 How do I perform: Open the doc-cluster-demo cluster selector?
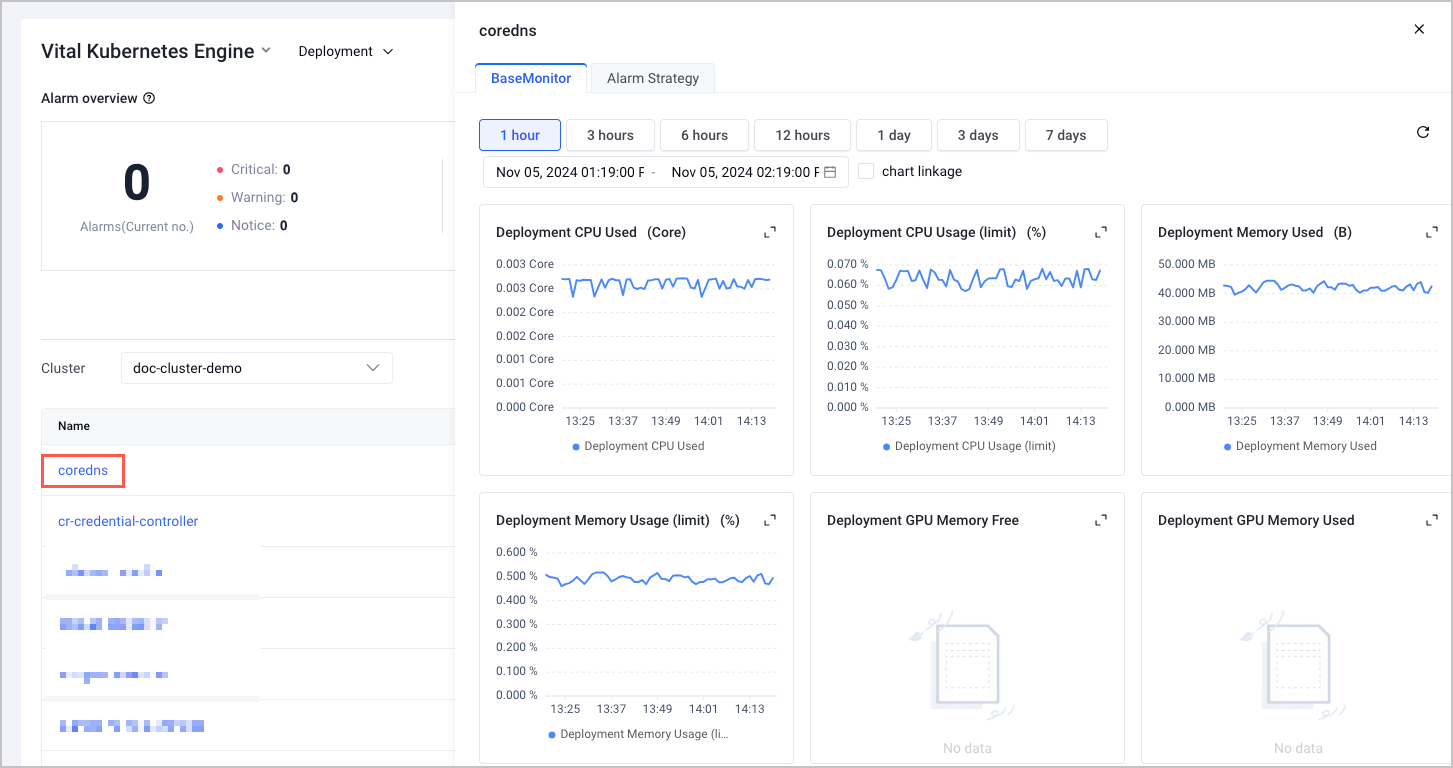257,368
